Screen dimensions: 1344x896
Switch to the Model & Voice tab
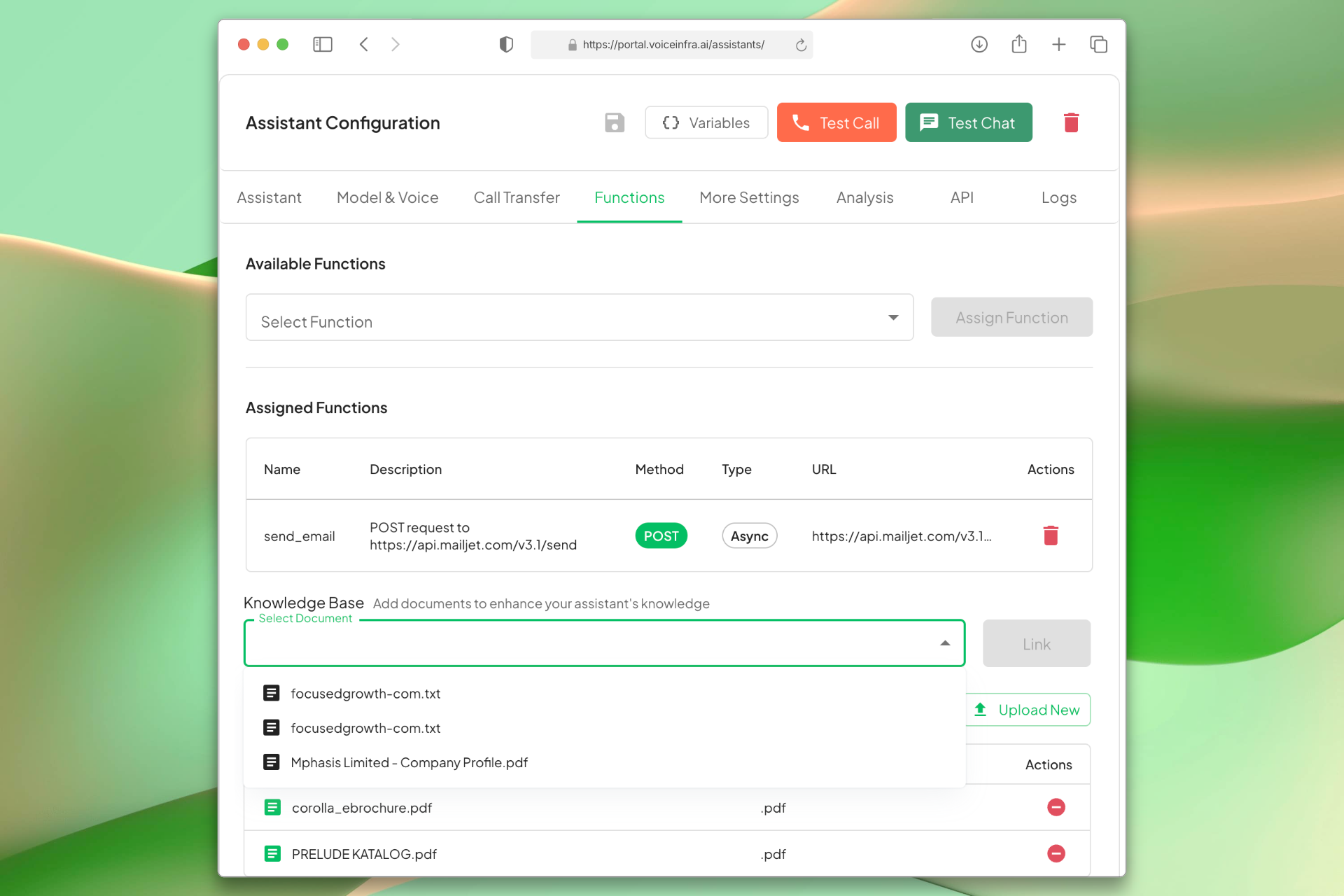coord(387,197)
